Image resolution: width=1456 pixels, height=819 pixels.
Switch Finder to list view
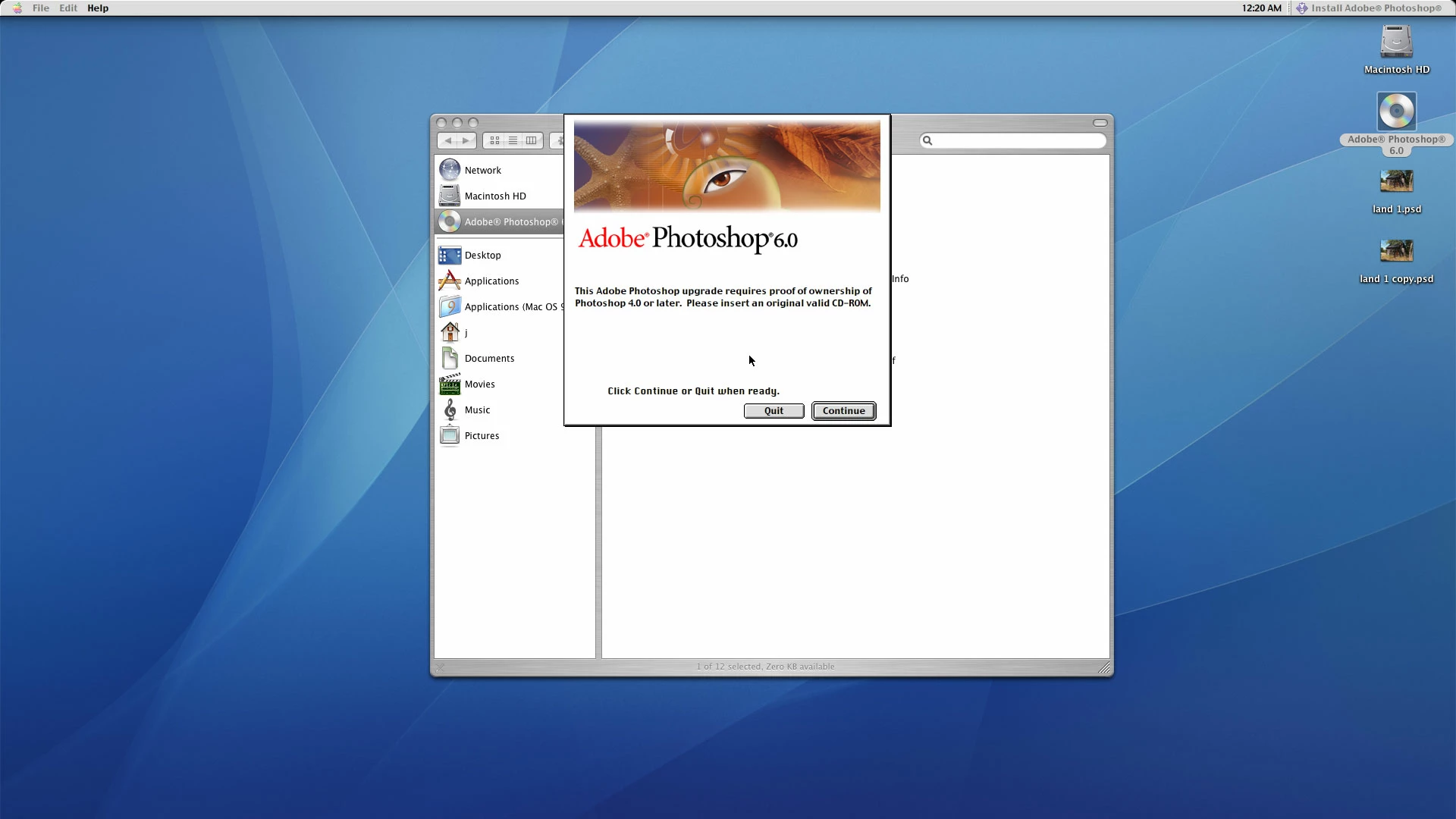pos(513,141)
